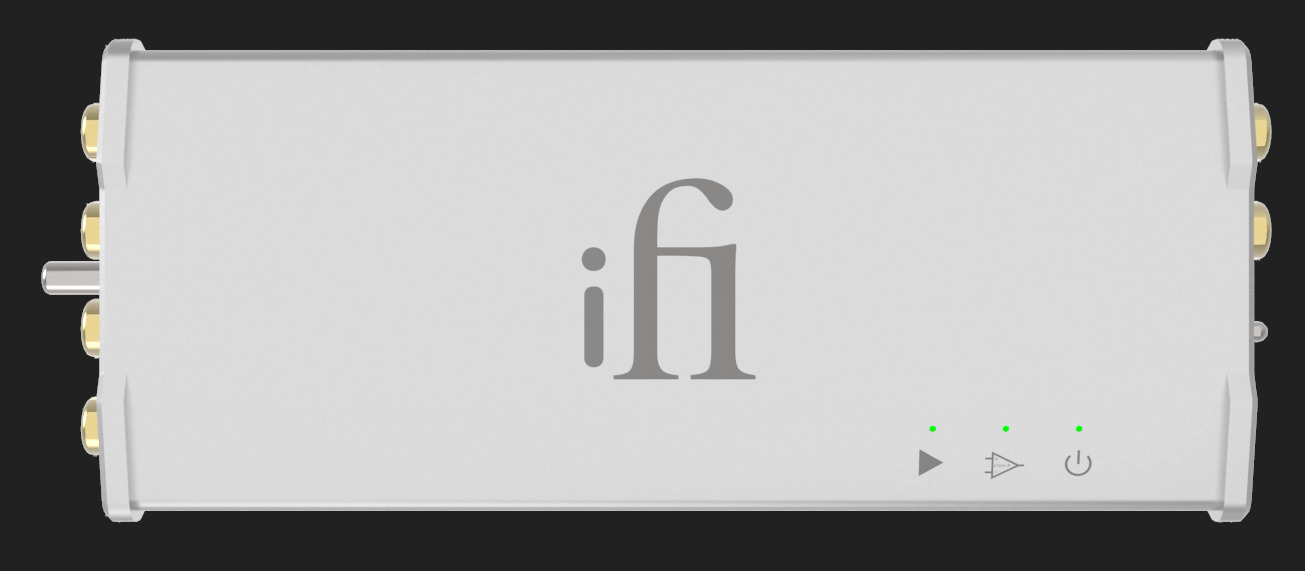Select the bottom gold connector on left
Viewport: 1305px width, 571px height.
tap(92, 425)
